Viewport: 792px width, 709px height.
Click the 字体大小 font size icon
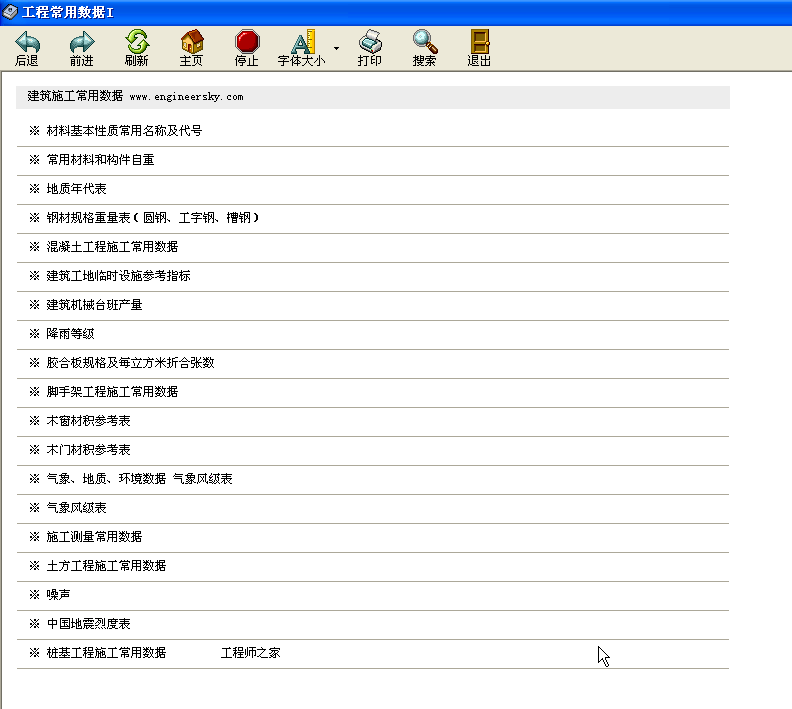[x=303, y=41]
